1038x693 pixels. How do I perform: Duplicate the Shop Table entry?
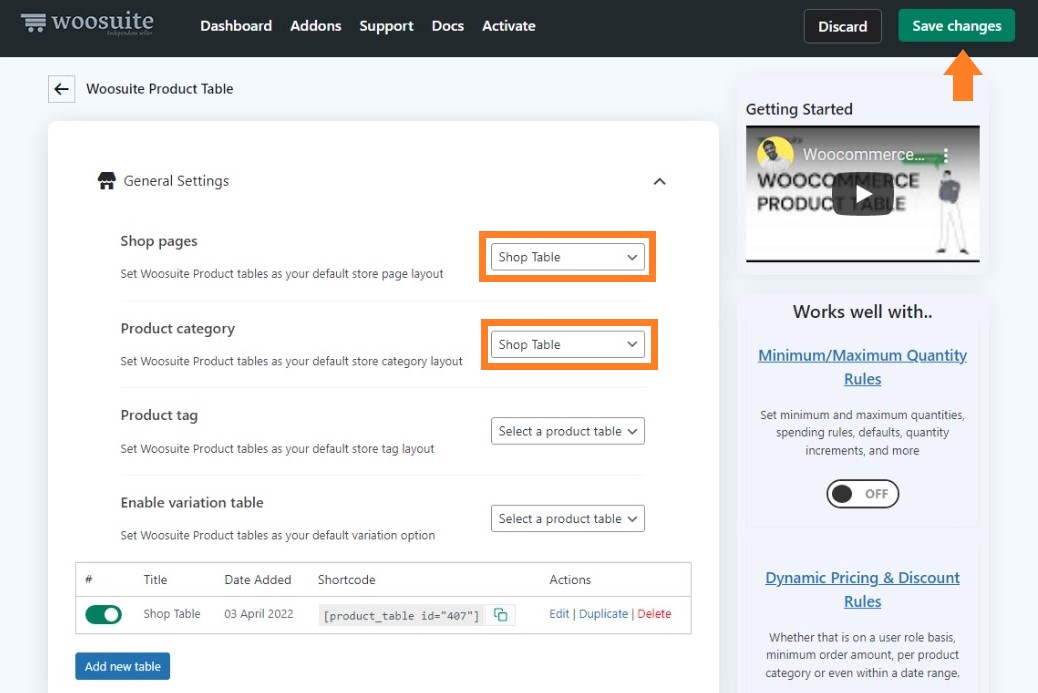[x=603, y=614]
